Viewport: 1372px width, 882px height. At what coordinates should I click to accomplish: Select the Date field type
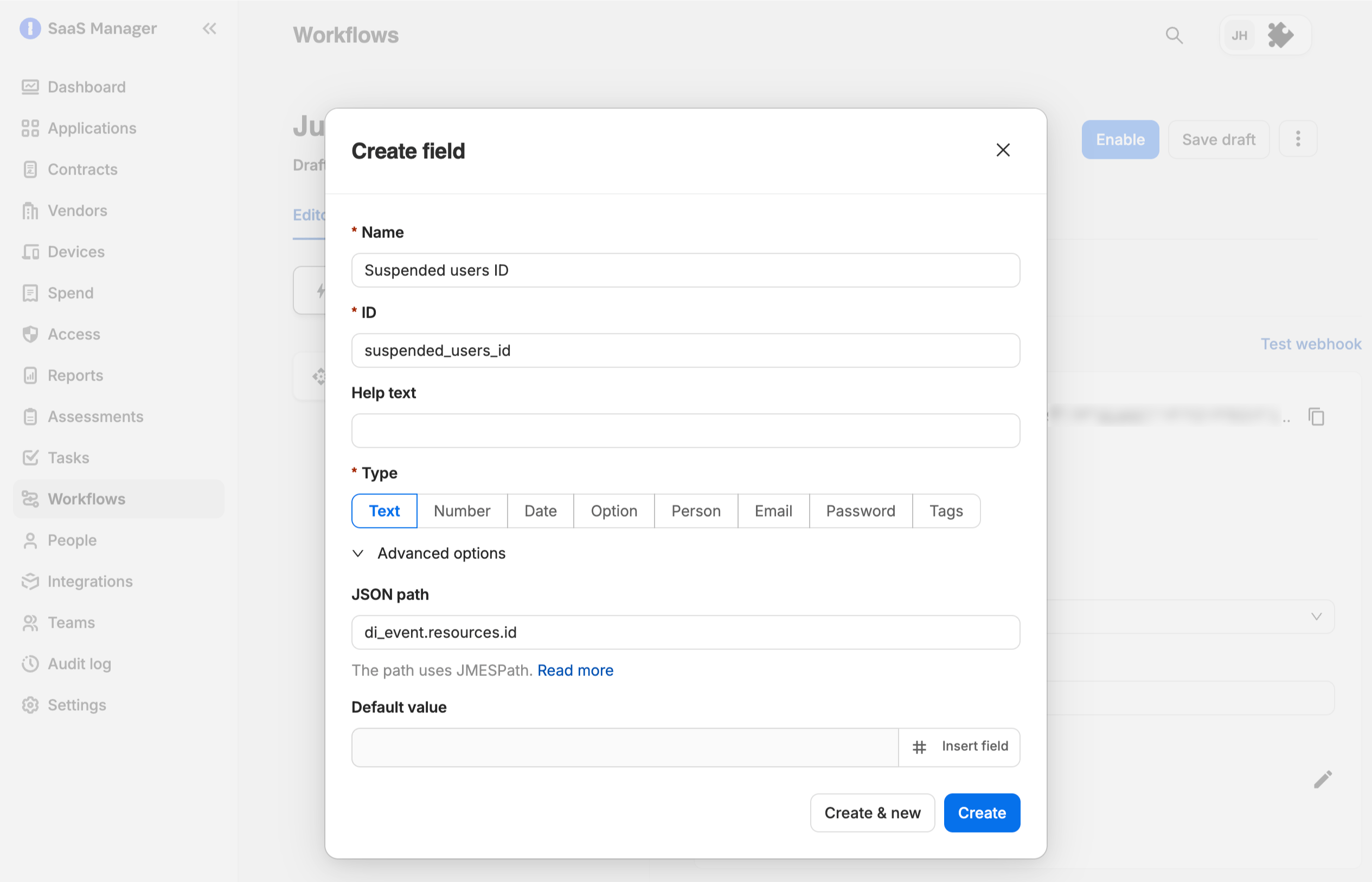540,511
